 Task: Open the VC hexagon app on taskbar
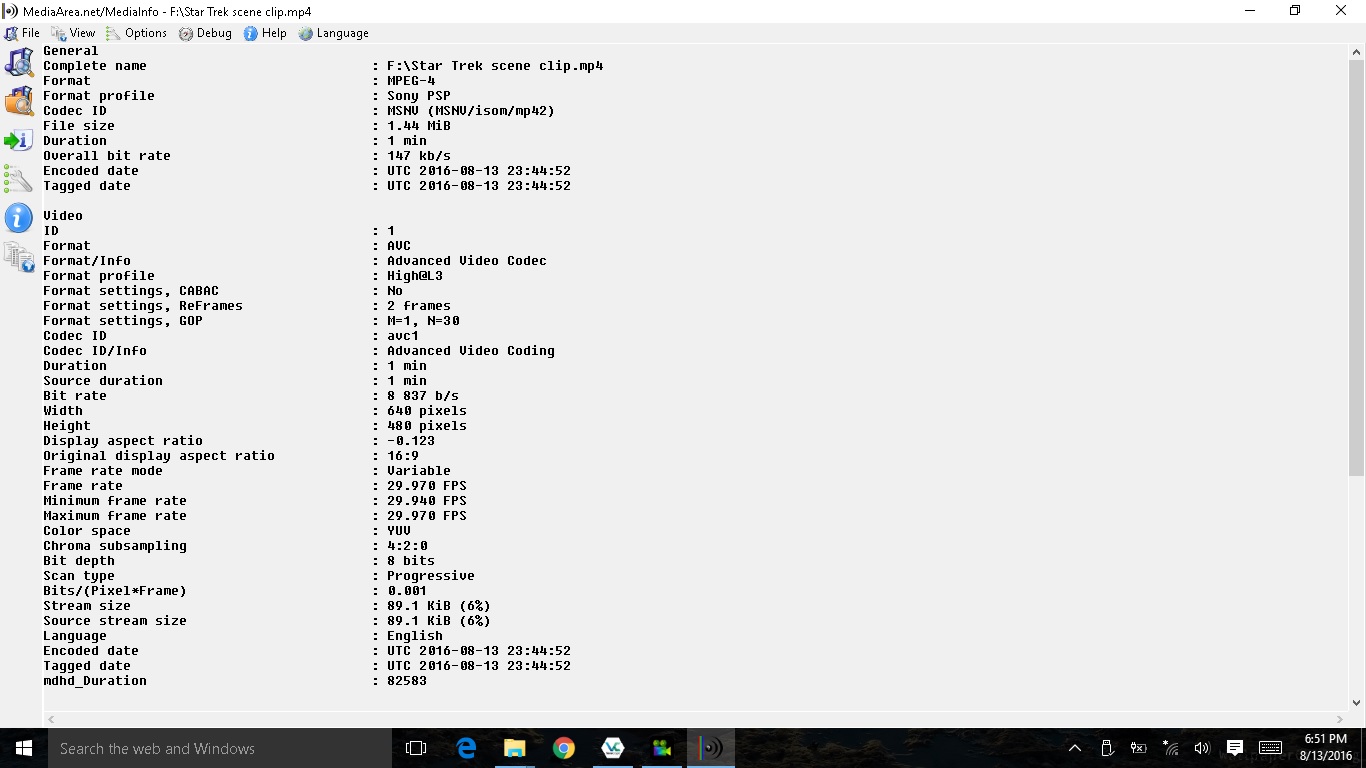point(613,748)
